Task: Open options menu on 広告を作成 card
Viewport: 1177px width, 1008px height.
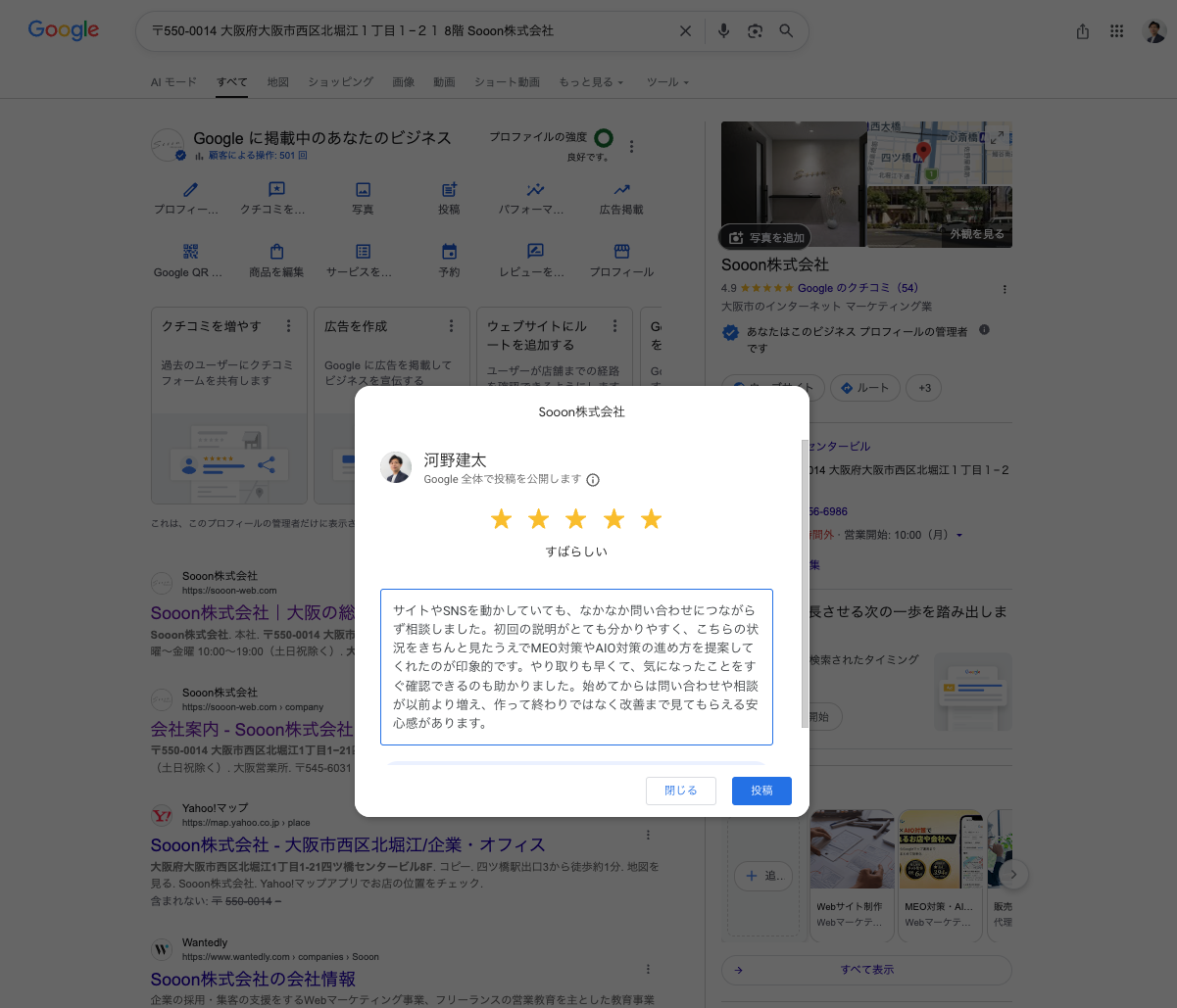Action: (451, 326)
